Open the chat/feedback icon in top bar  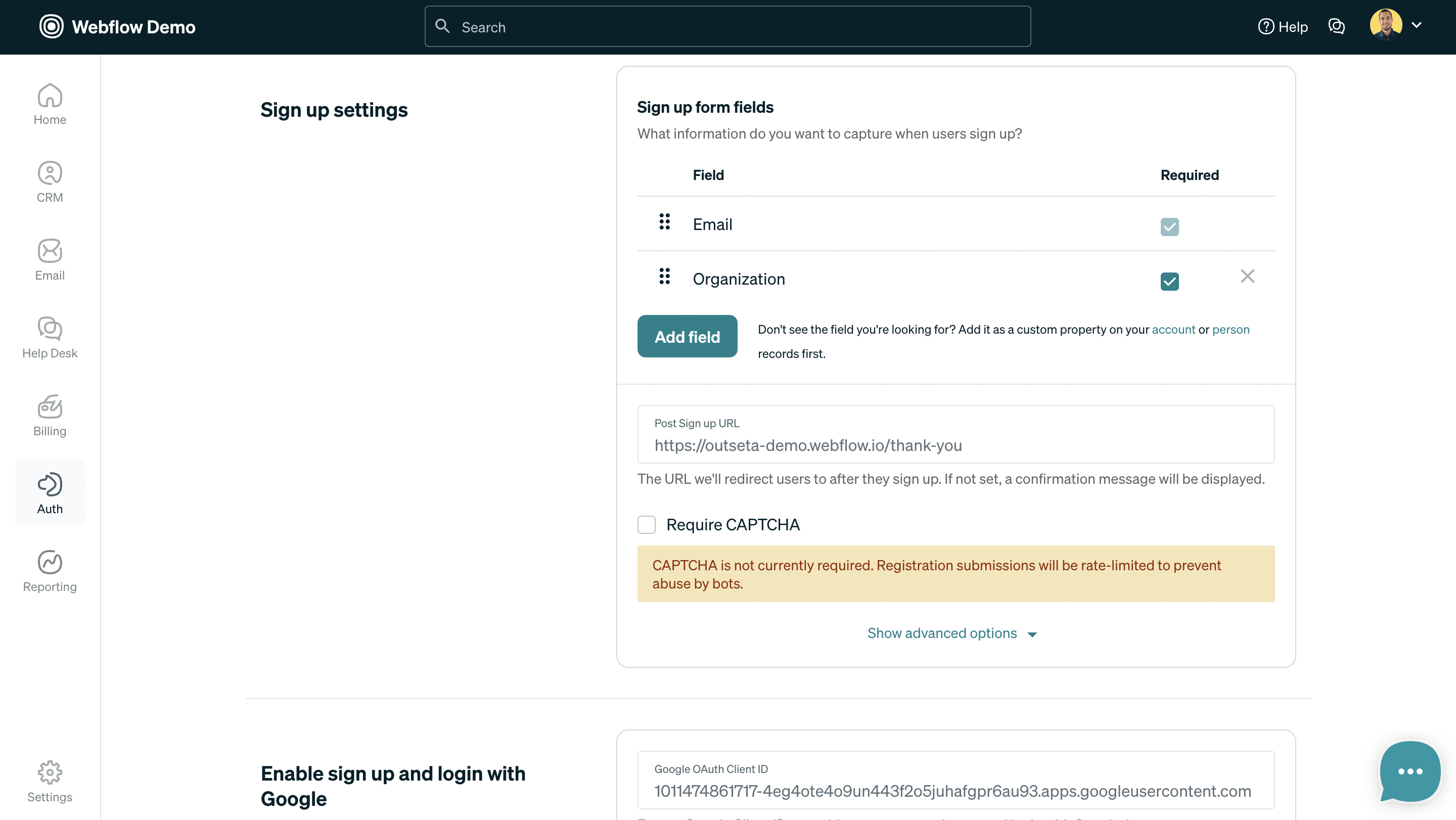coord(1337,26)
